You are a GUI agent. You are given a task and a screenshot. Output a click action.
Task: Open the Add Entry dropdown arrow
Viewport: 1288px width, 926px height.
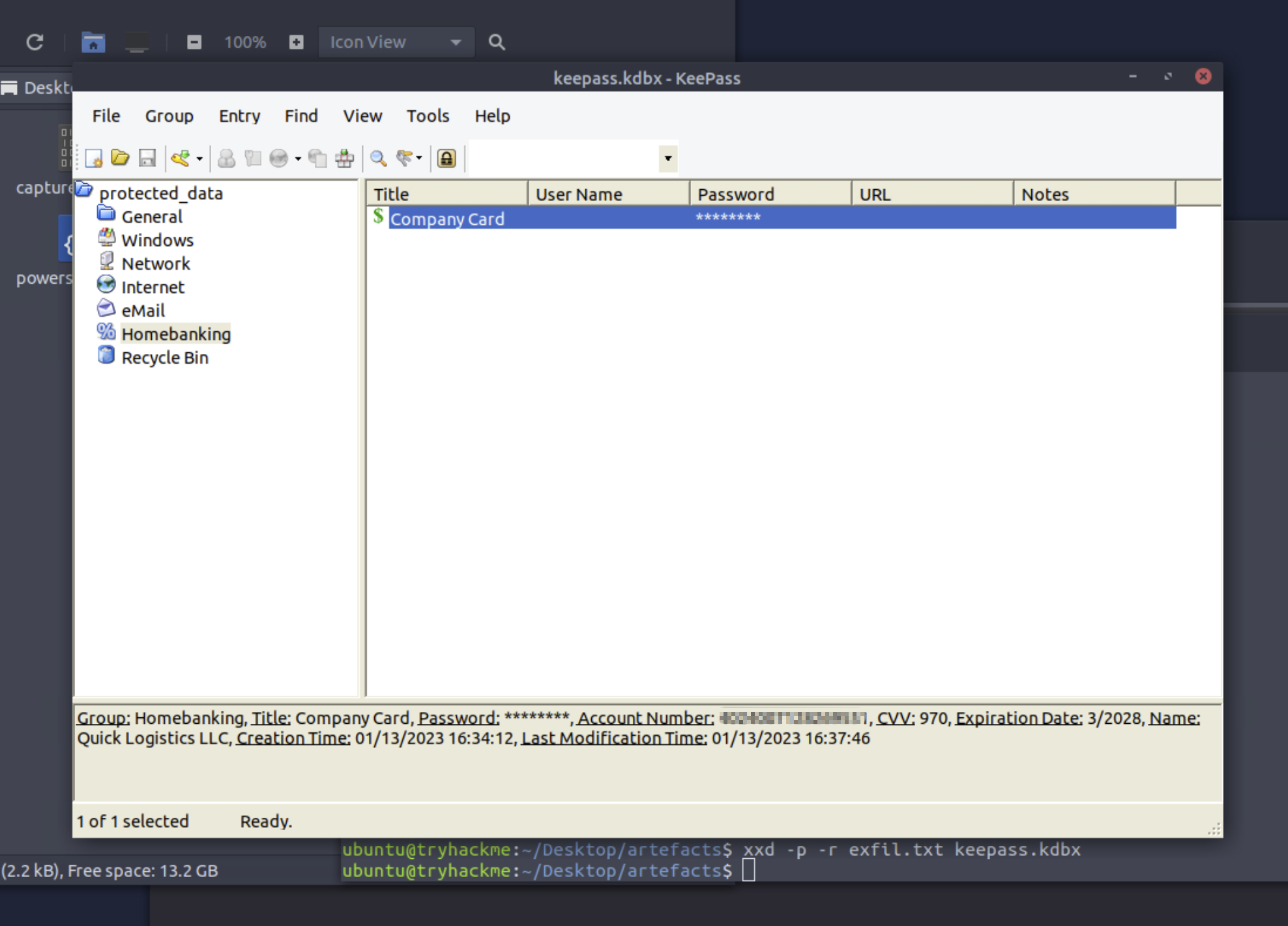[x=199, y=158]
